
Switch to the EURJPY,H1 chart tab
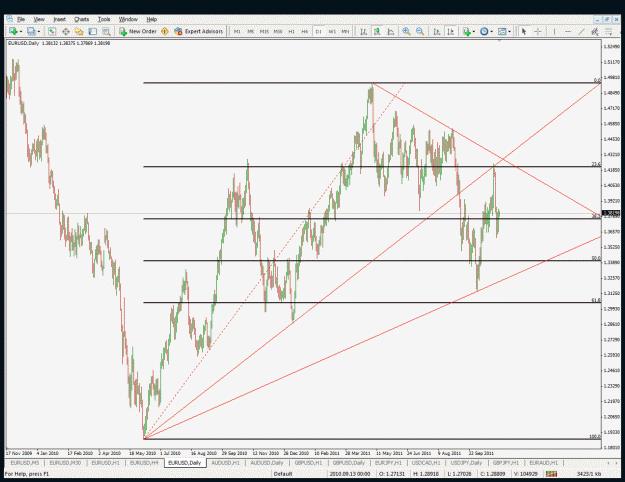[x=388, y=463]
